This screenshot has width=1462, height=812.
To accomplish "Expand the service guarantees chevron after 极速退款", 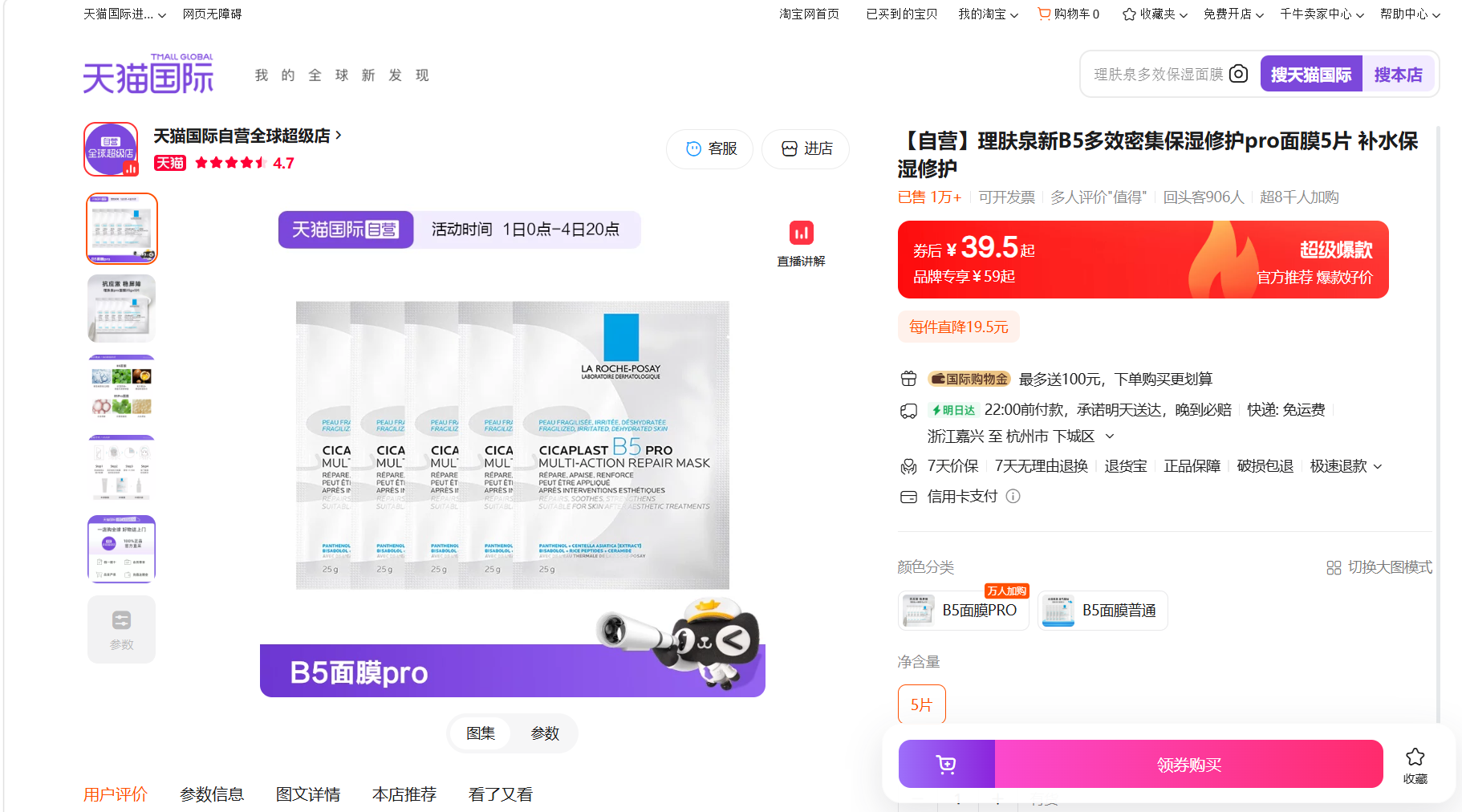I will click(1378, 466).
